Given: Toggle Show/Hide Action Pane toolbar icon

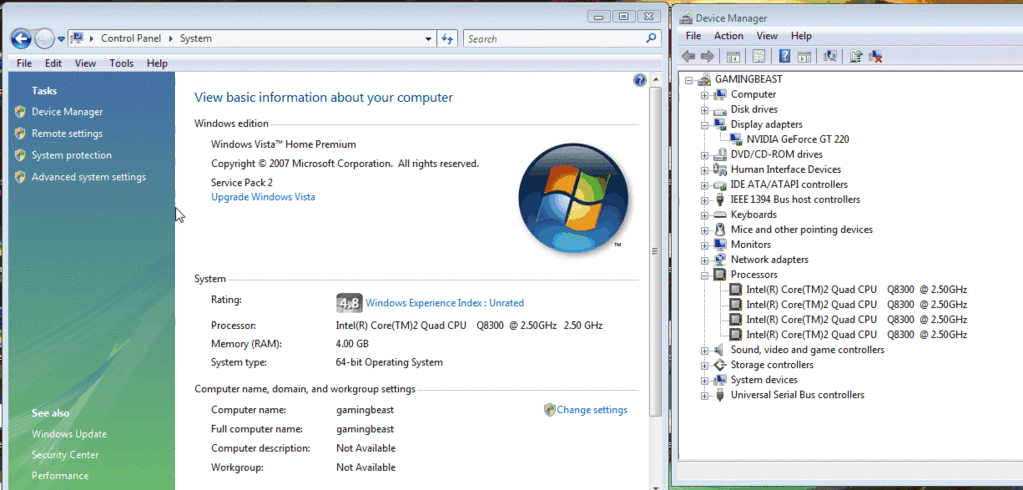Looking at the screenshot, I should coord(804,57).
